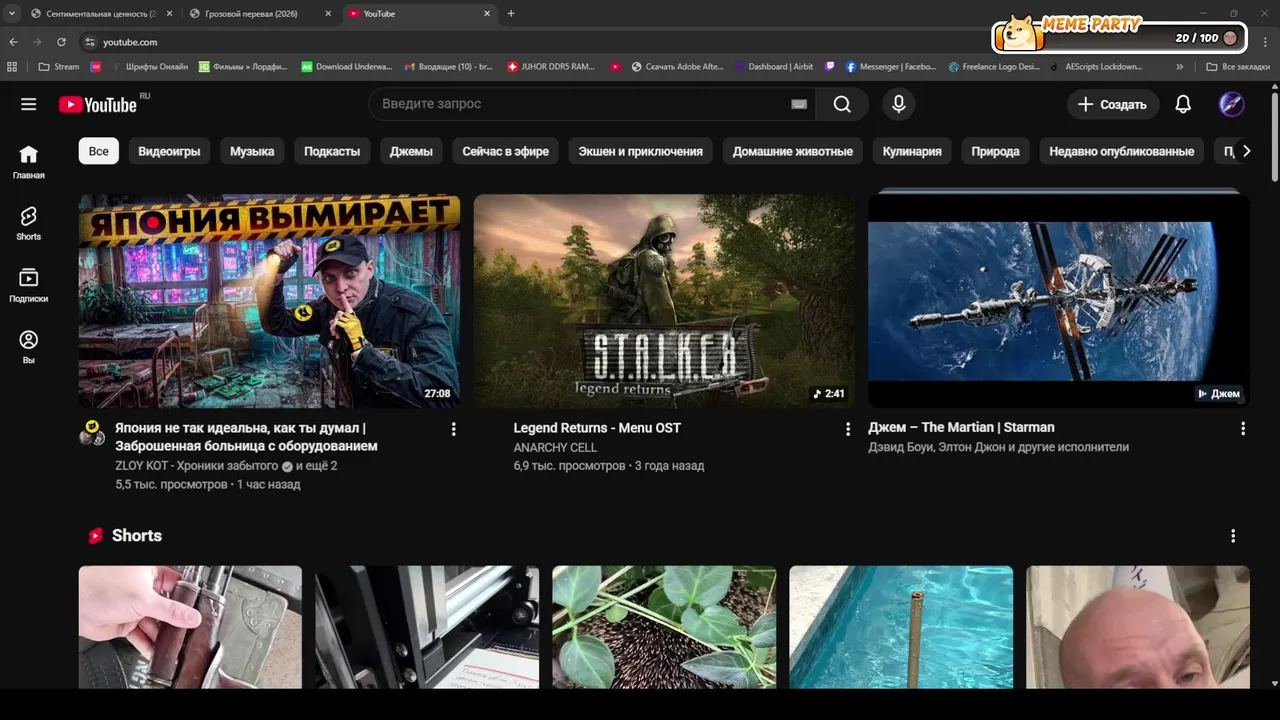Select the Домашние животные chip

point(793,151)
